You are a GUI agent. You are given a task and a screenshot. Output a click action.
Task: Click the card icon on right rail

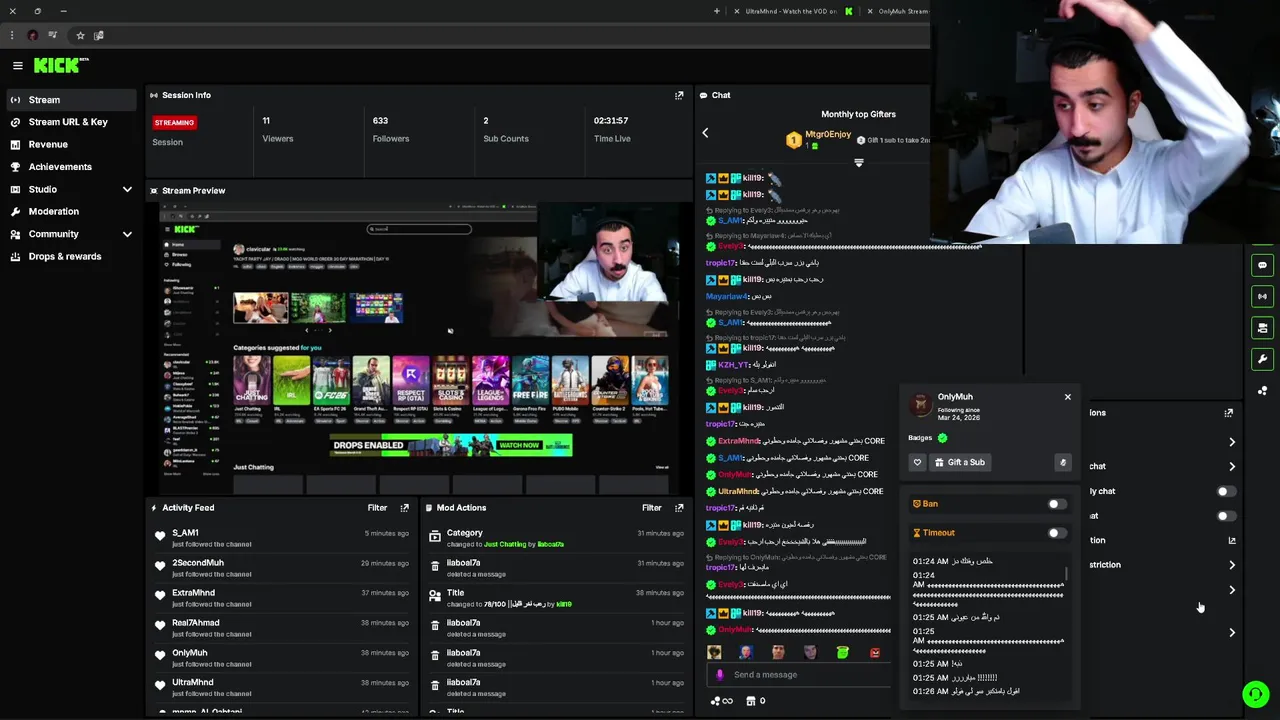pos(1262,328)
